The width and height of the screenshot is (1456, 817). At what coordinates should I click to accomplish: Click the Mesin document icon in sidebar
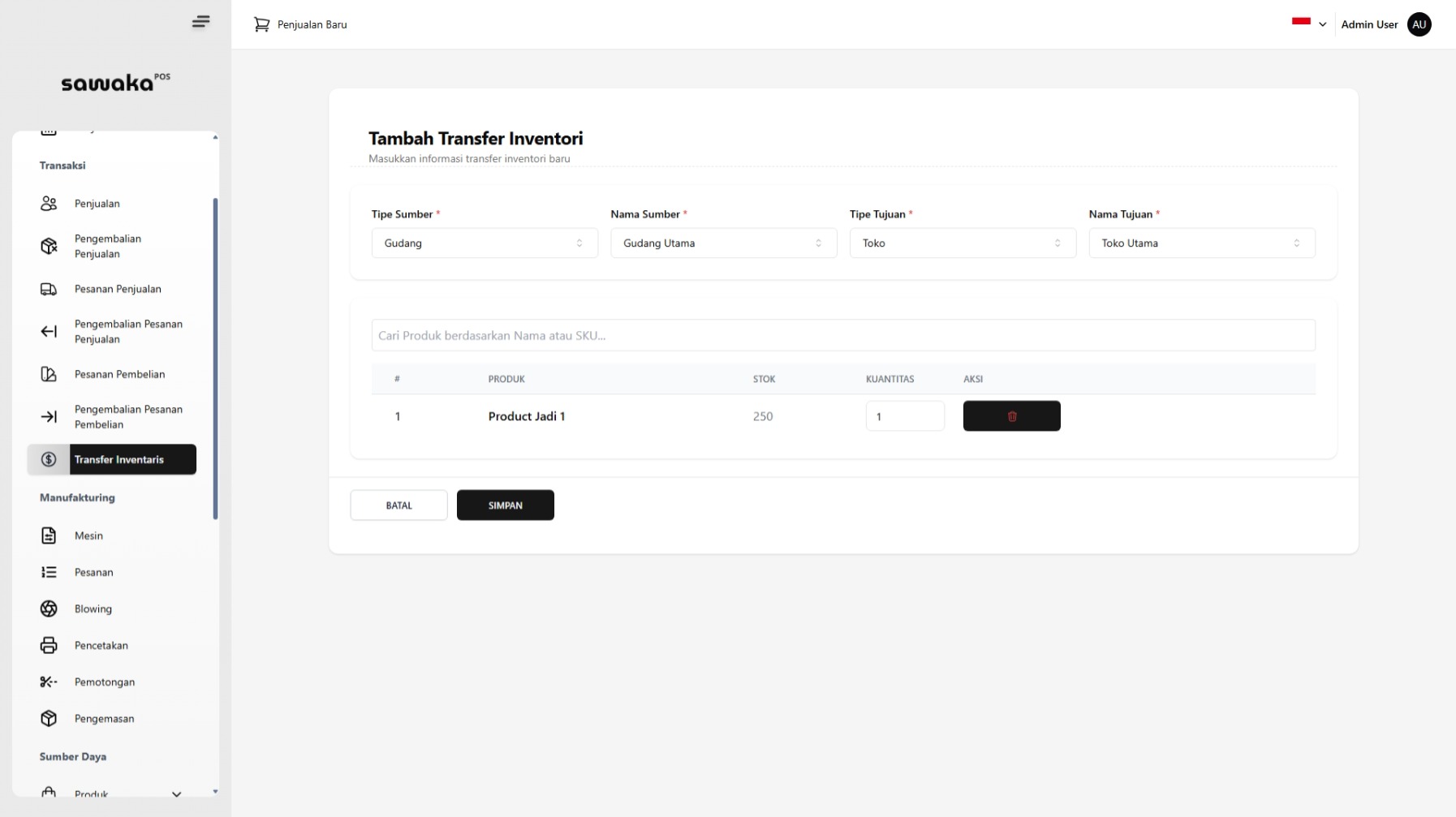click(x=49, y=535)
